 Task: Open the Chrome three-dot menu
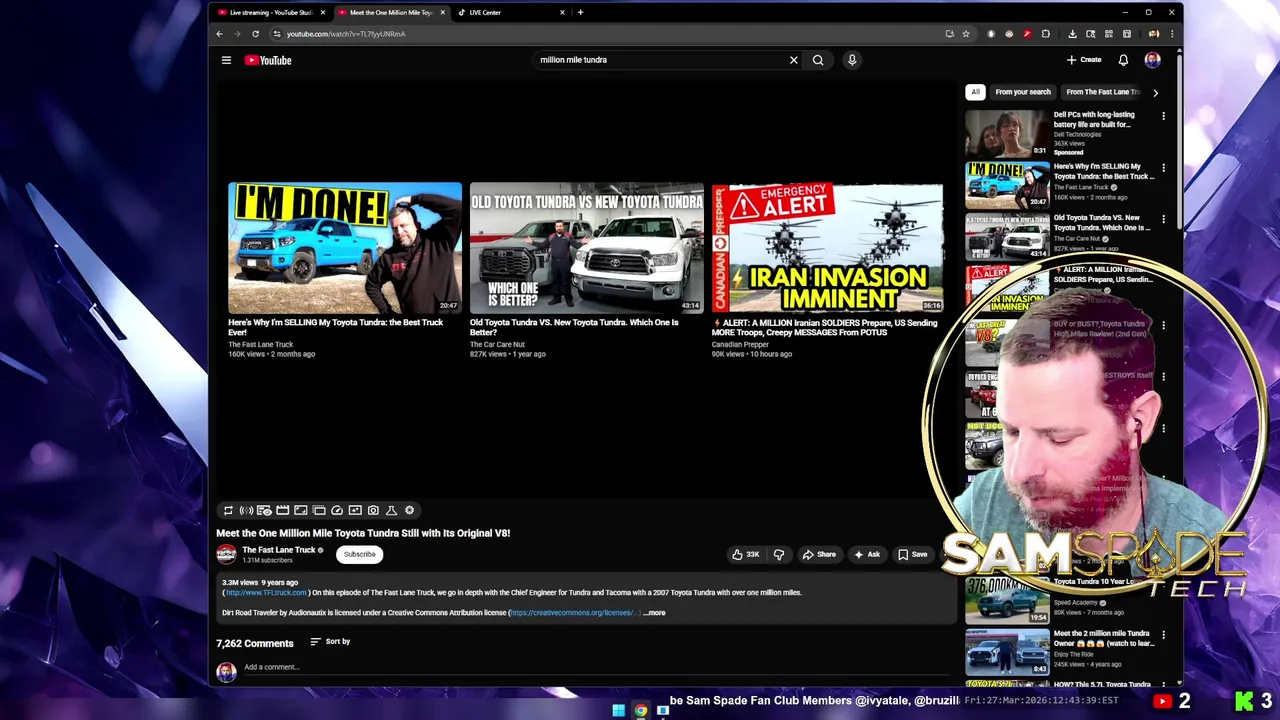(x=1171, y=34)
